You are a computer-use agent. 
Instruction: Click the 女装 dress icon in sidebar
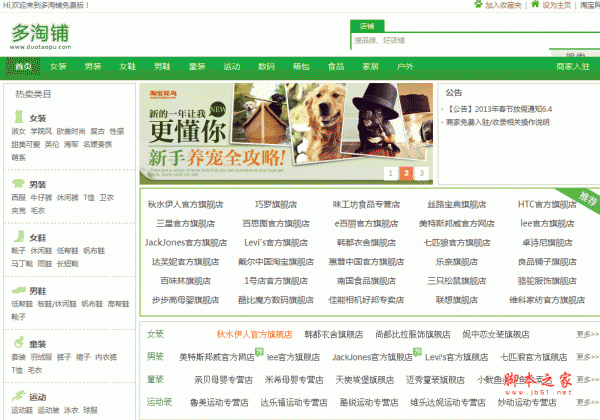pyautogui.click(x=18, y=117)
